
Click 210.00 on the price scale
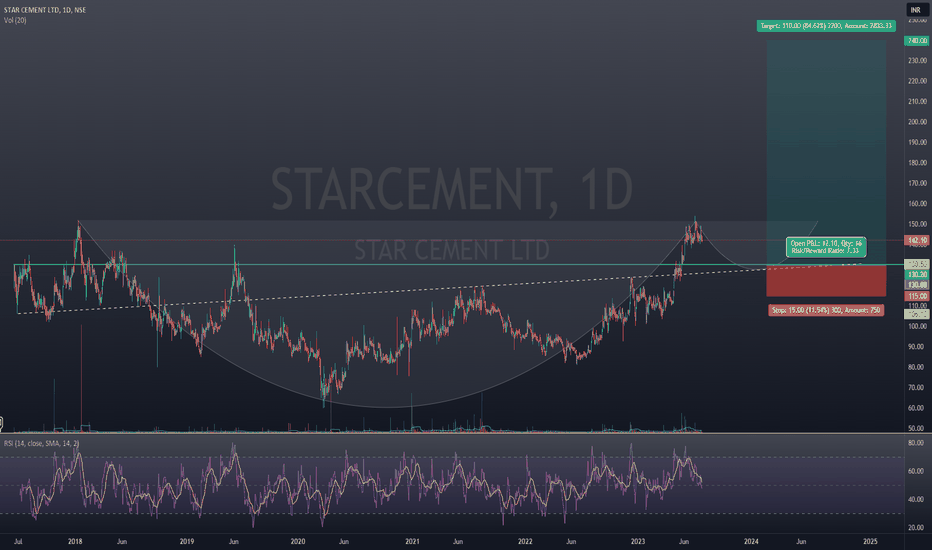(917, 102)
